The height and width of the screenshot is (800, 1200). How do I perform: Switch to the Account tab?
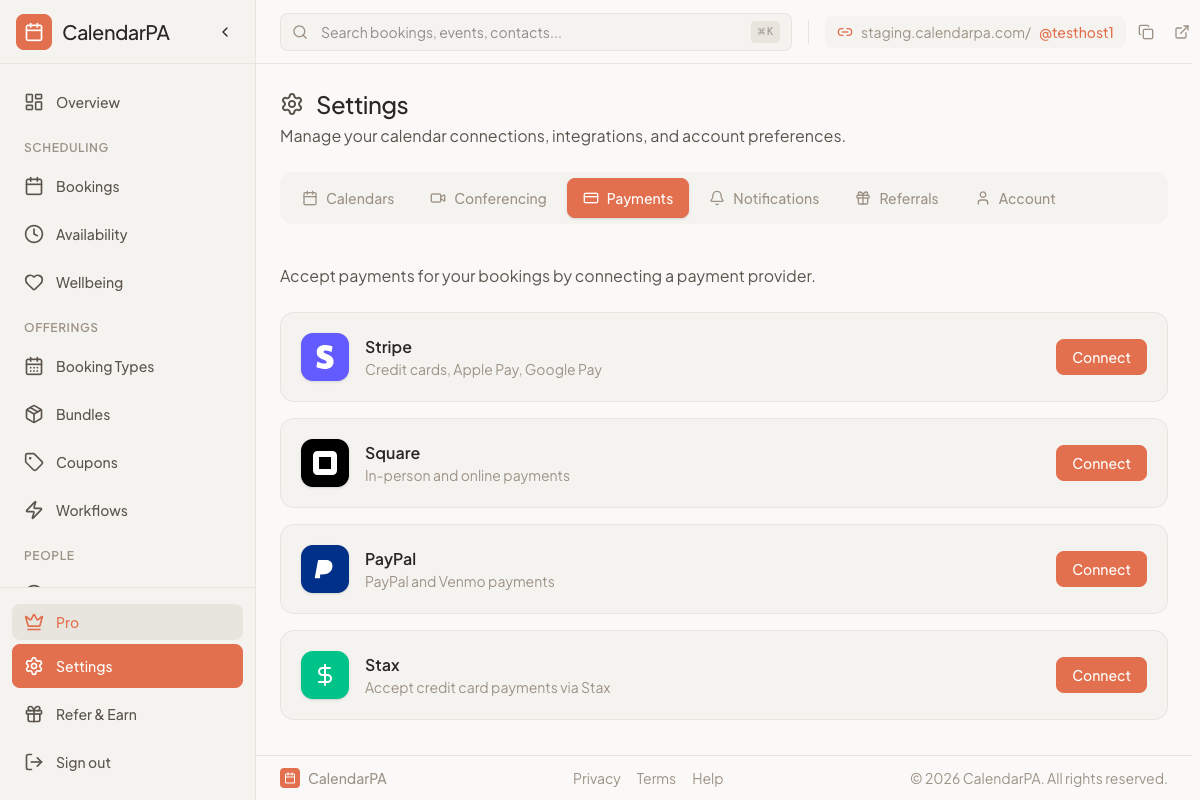1015,198
